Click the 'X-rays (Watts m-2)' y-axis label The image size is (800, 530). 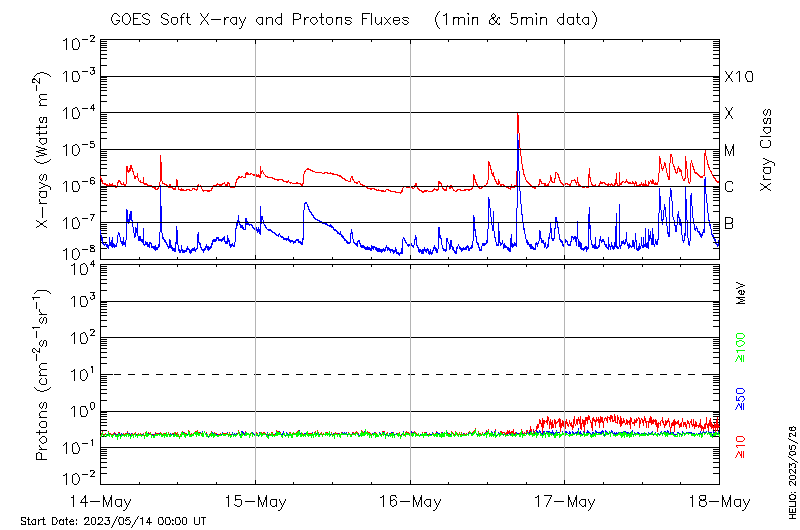coord(44,148)
